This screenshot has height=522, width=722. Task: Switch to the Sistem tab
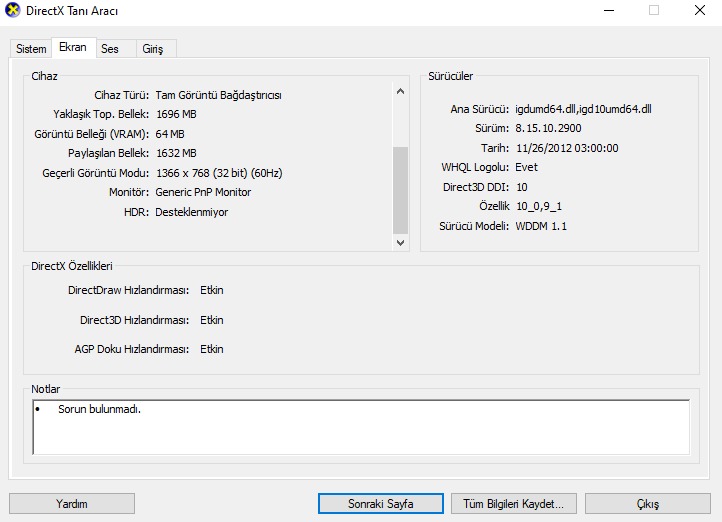pyautogui.click(x=31, y=49)
